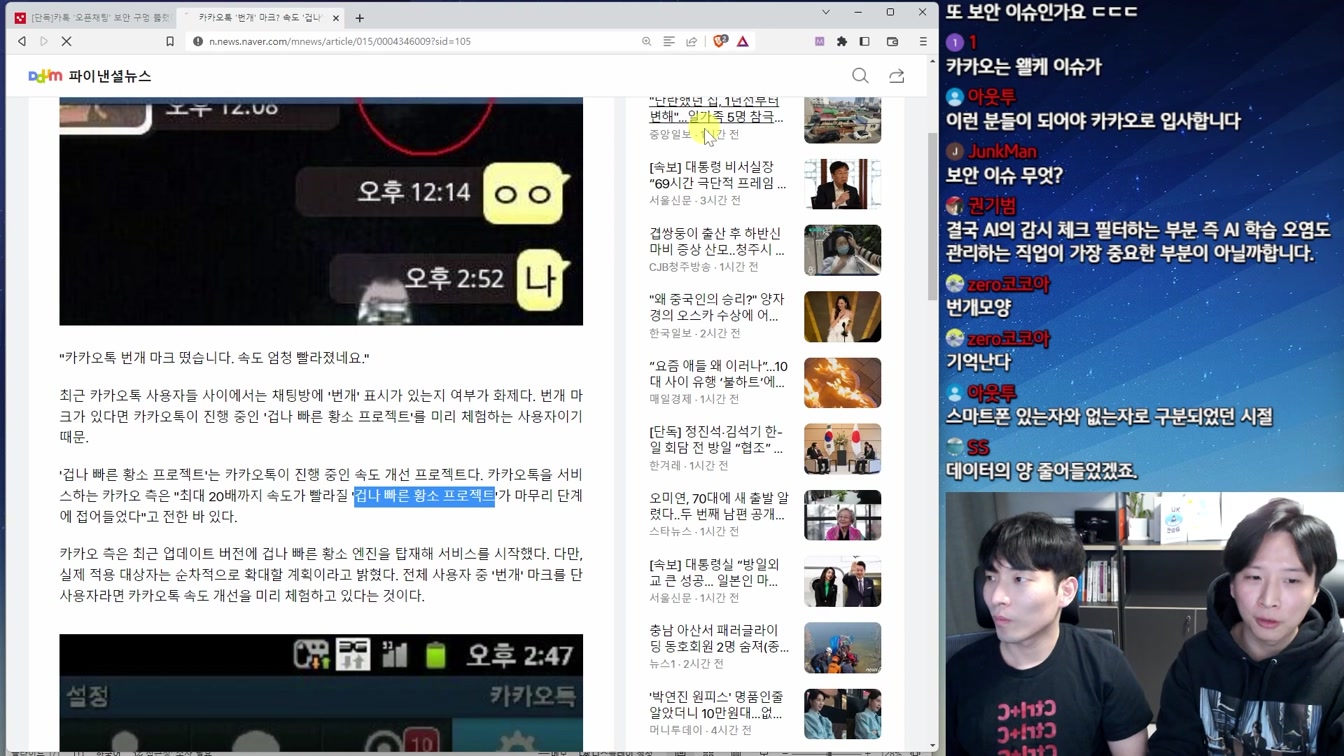Click the article share arrow icon
The width and height of the screenshot is (1344, 756).
(x=897, y=76)
